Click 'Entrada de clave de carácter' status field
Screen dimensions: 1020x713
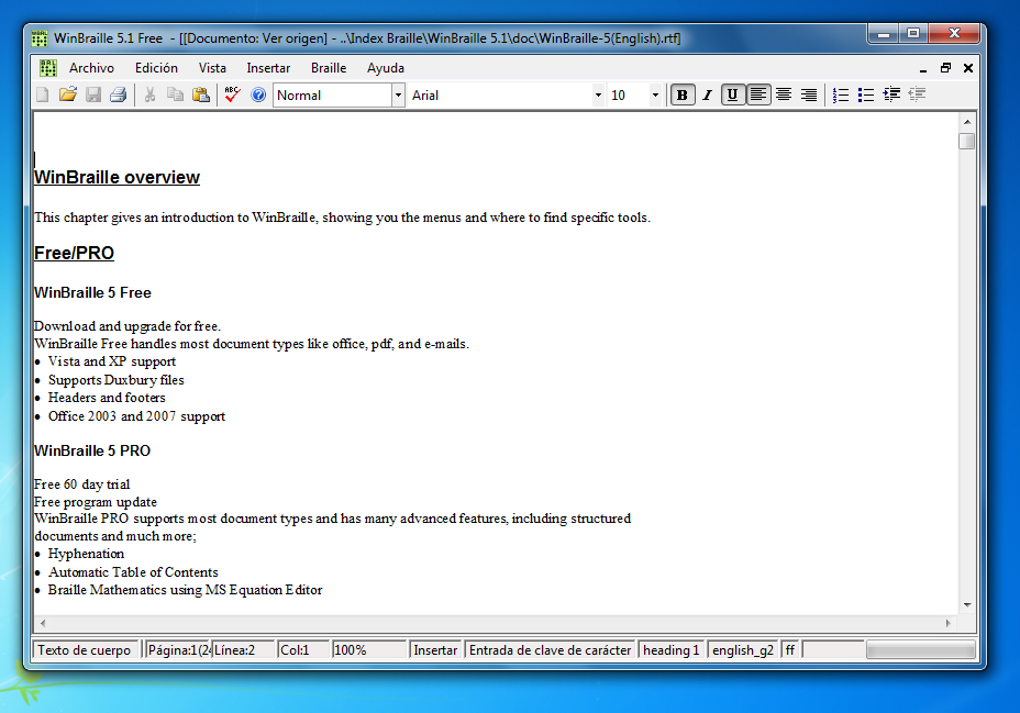(550, 650)
